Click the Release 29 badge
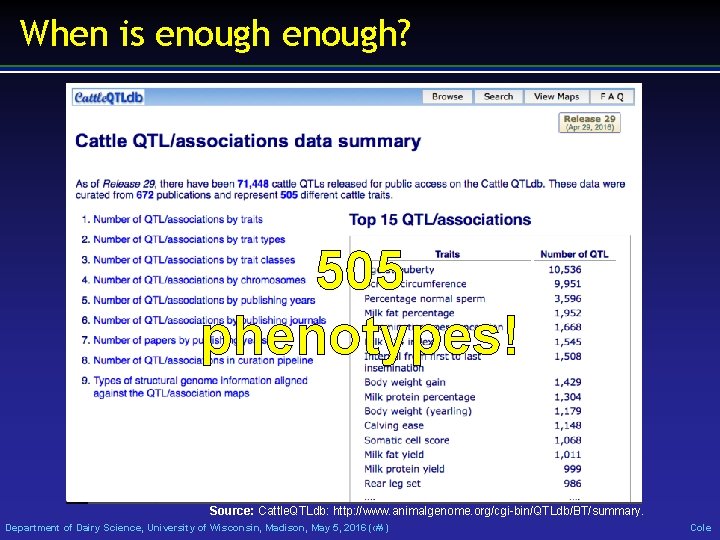The image size is (720, 540). pos(590,123)
